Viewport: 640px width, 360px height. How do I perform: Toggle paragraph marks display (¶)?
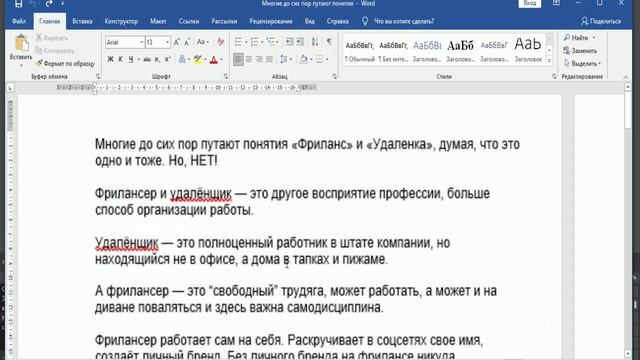[329, 42]
